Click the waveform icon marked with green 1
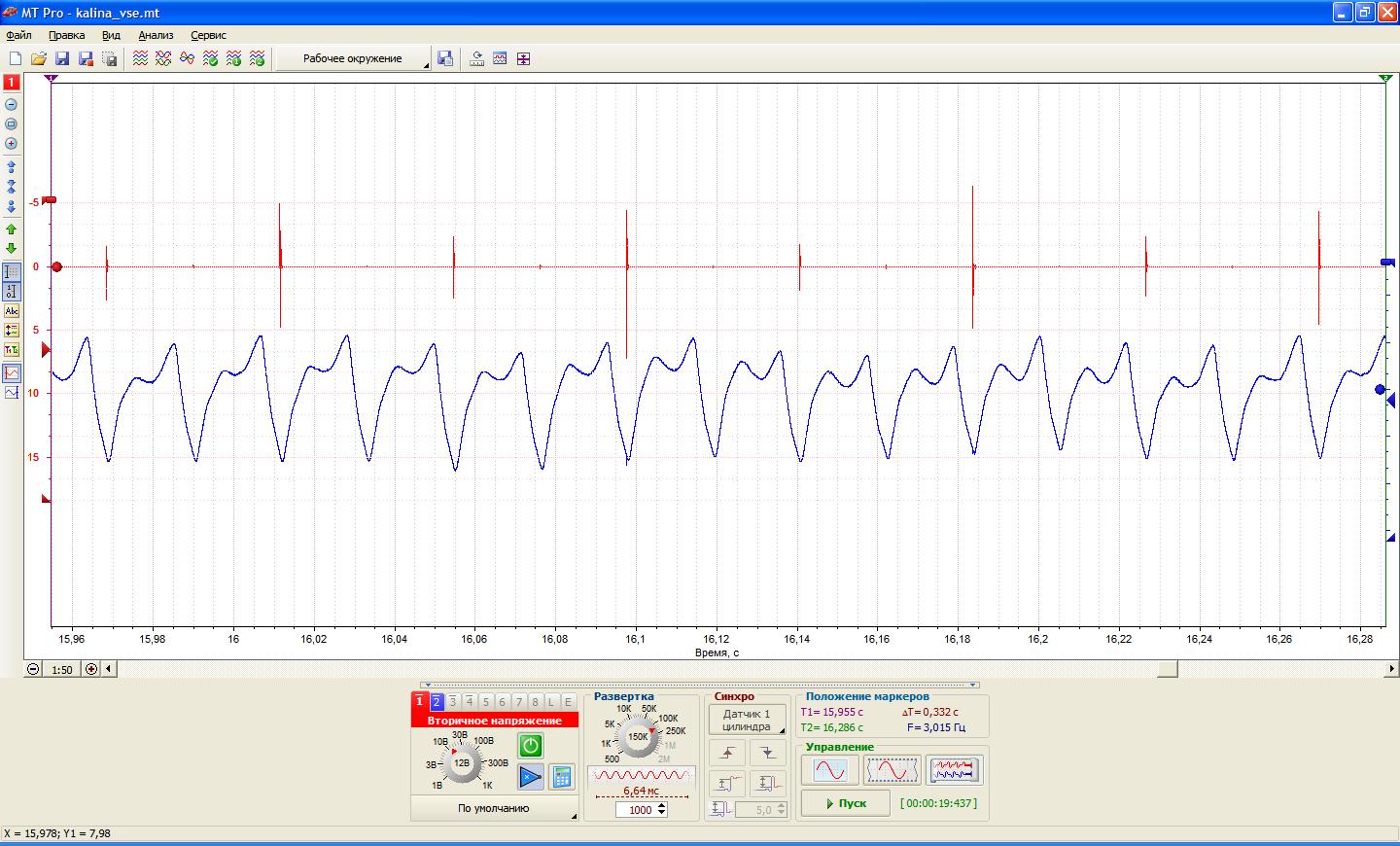1400x846 pixels. [x=234, y=59]
